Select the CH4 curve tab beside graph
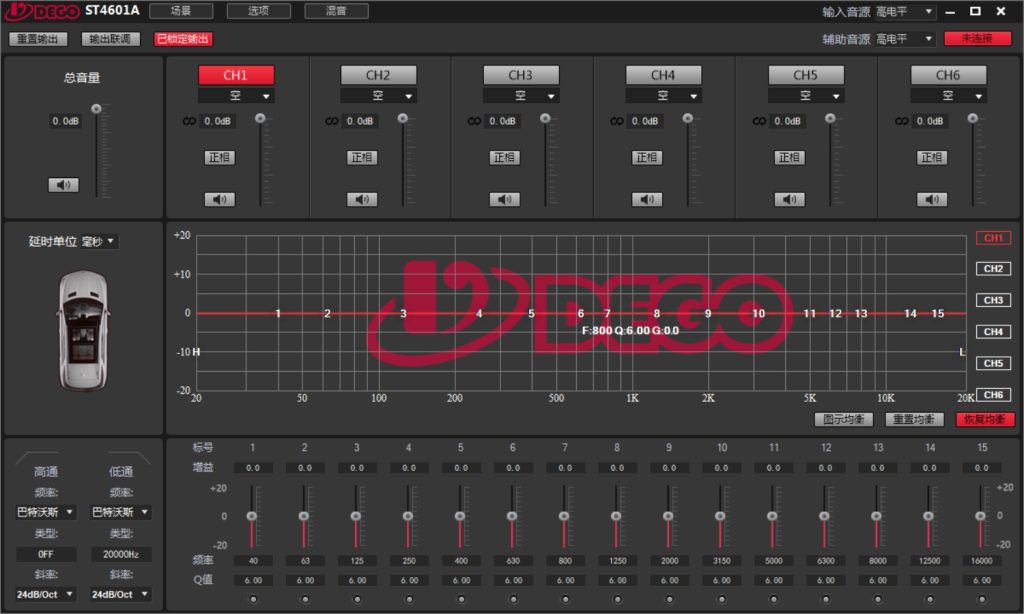The image size is (1024, 614). coord(993,332)
